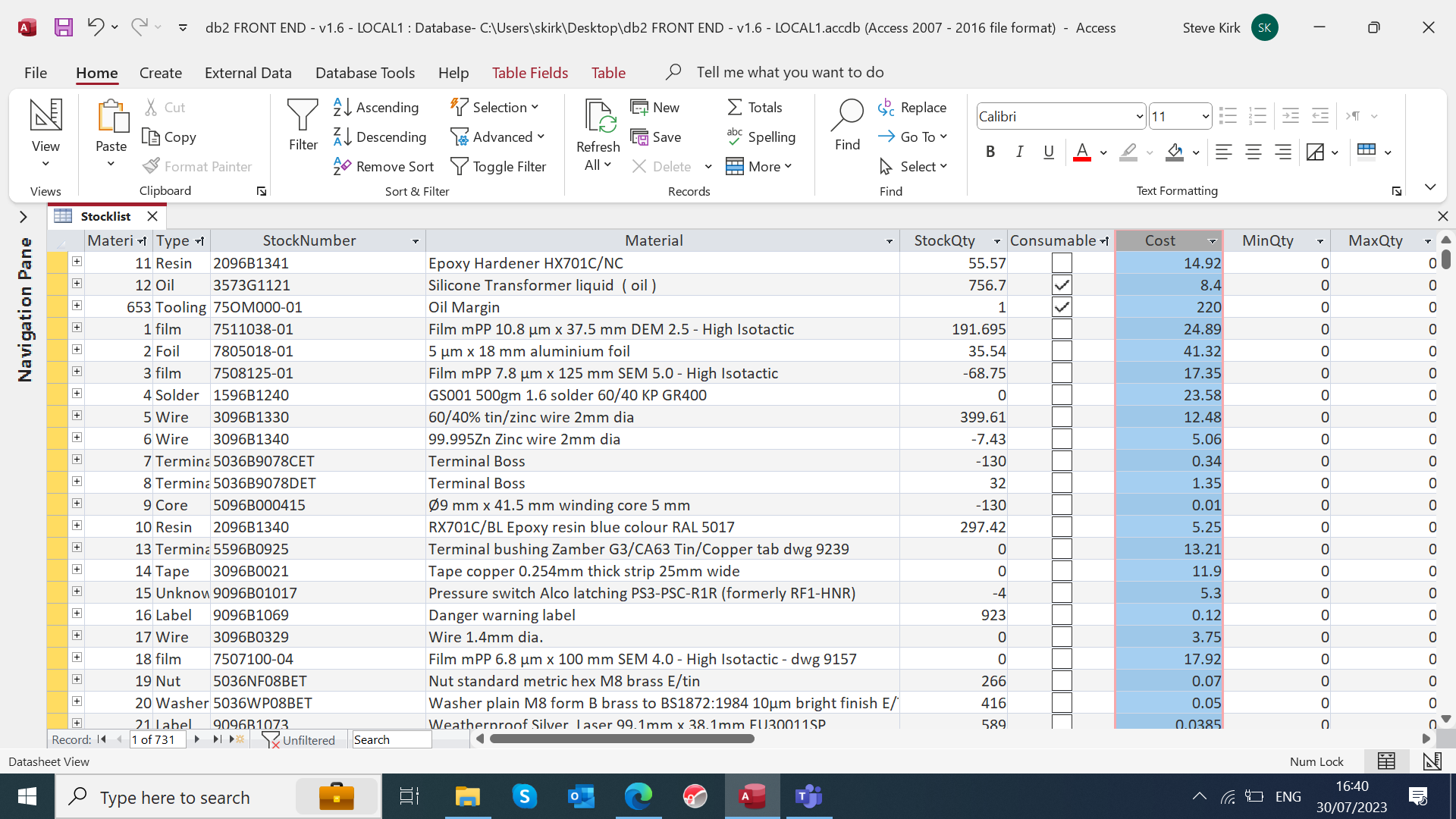Expand the Navigation Pane

(24, 217)
